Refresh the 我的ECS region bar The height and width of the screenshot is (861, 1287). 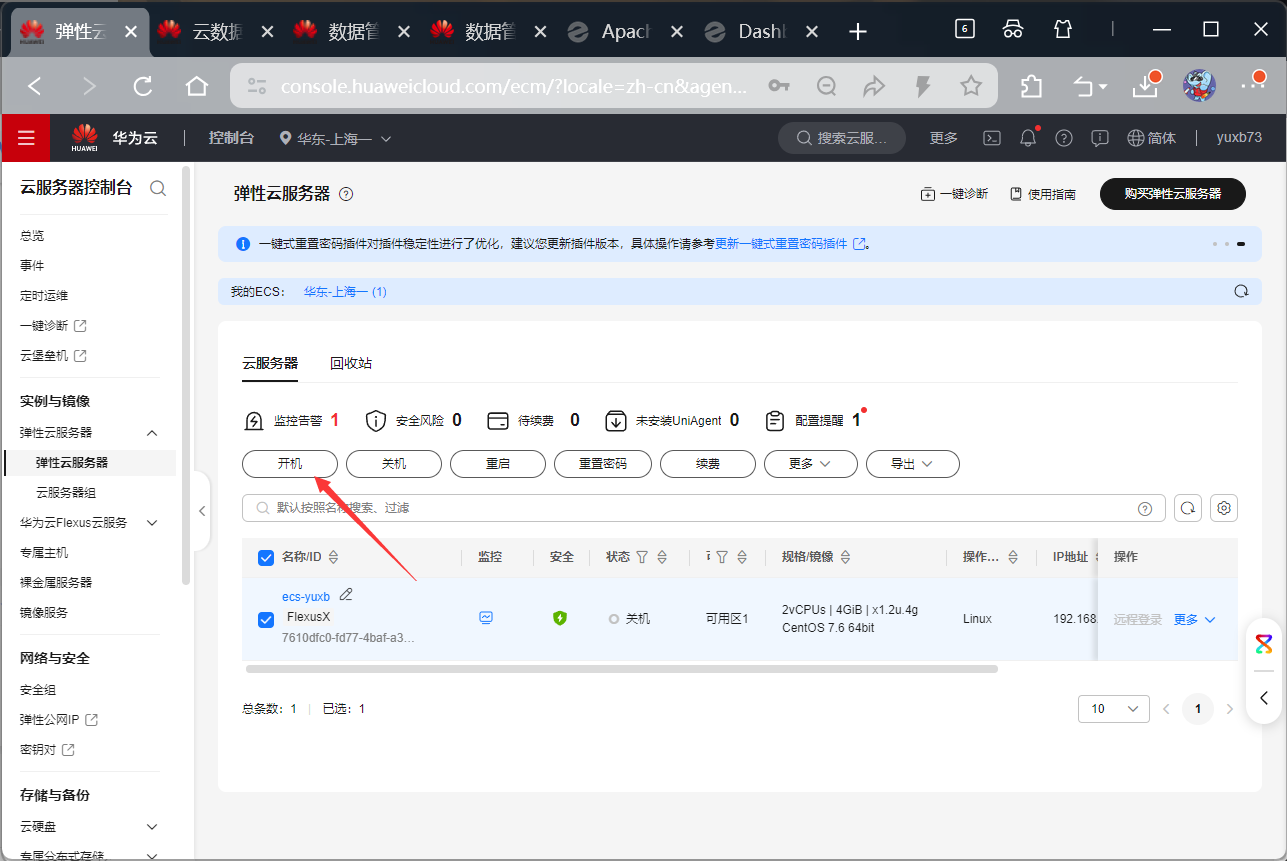pos(1241,292)
